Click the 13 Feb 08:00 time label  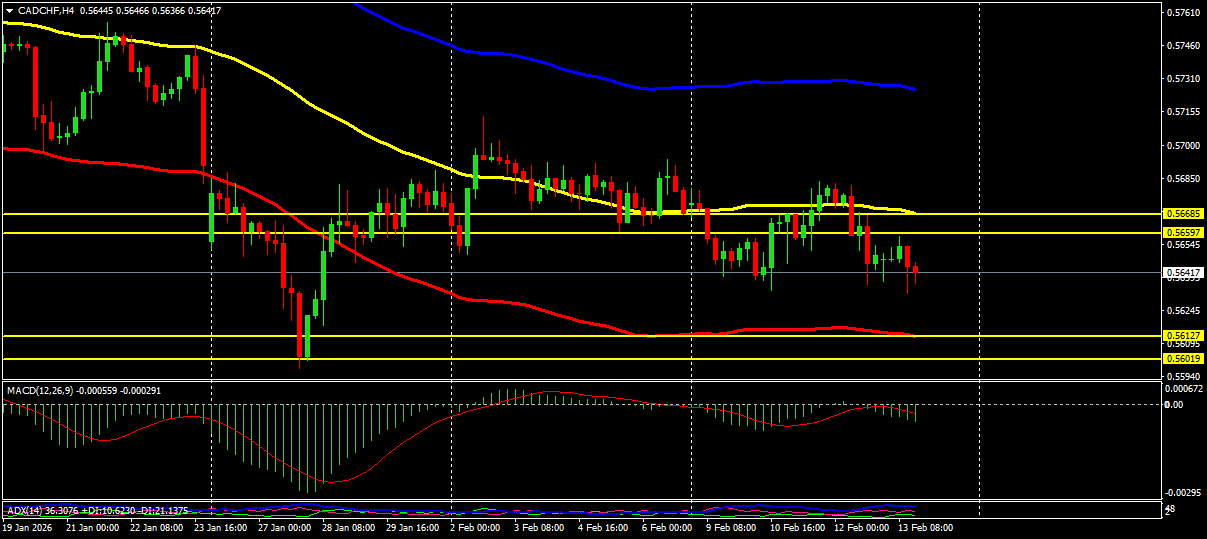point(925,527)
